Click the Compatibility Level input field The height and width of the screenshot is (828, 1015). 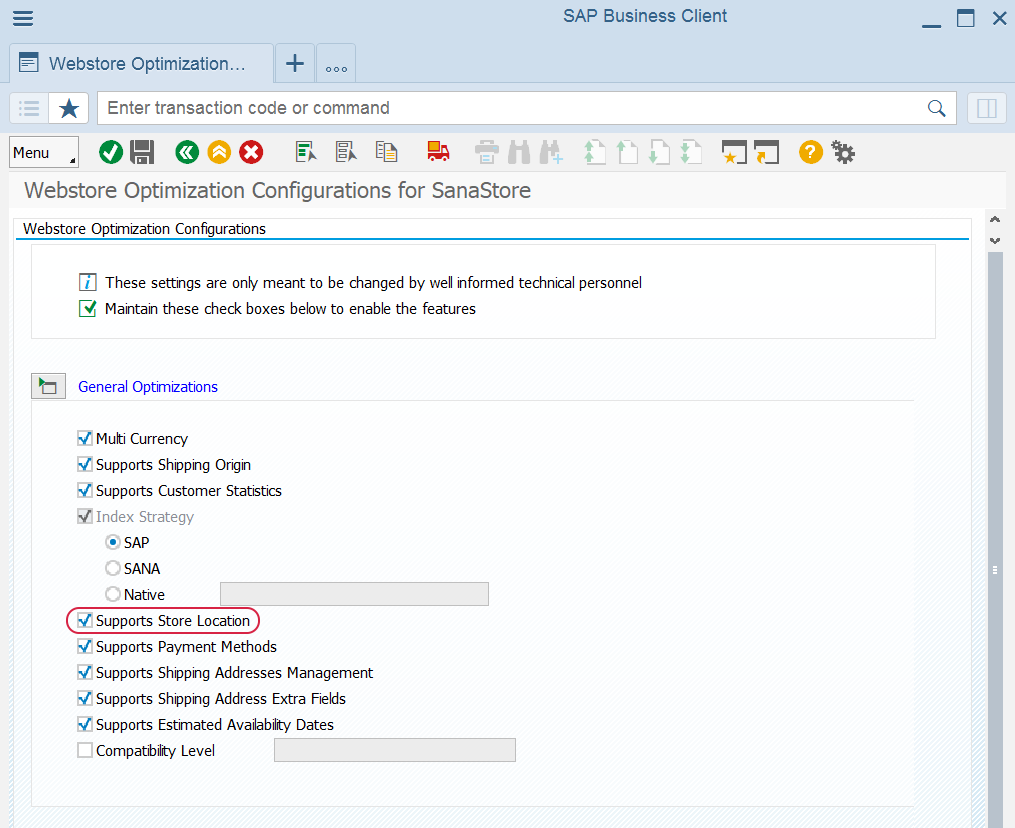(x=395, y=750)
